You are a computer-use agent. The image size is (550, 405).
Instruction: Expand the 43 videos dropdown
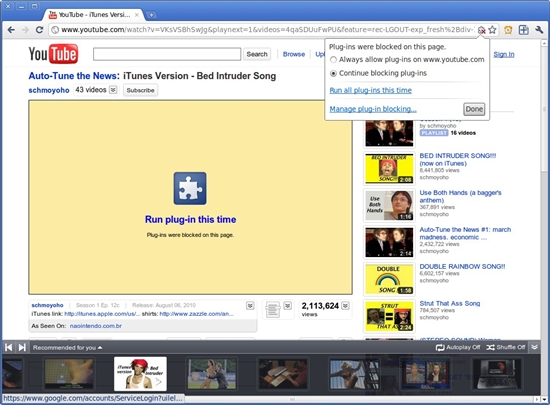coord(113,90)
